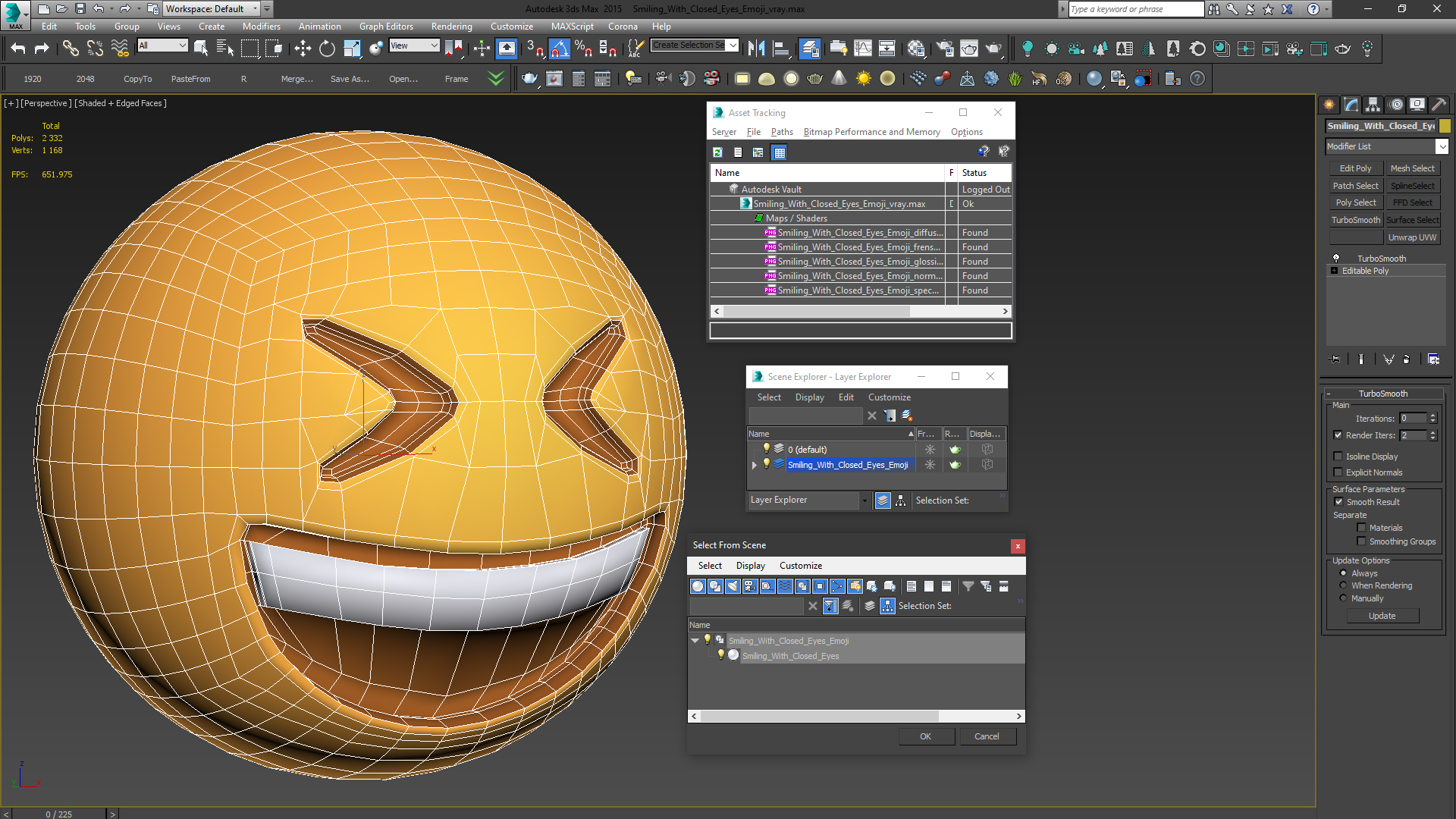This screenshot has height=819, width=1456.
Task: Open Layer Explorer mode dropdown
Action: (x=864, y=500)
